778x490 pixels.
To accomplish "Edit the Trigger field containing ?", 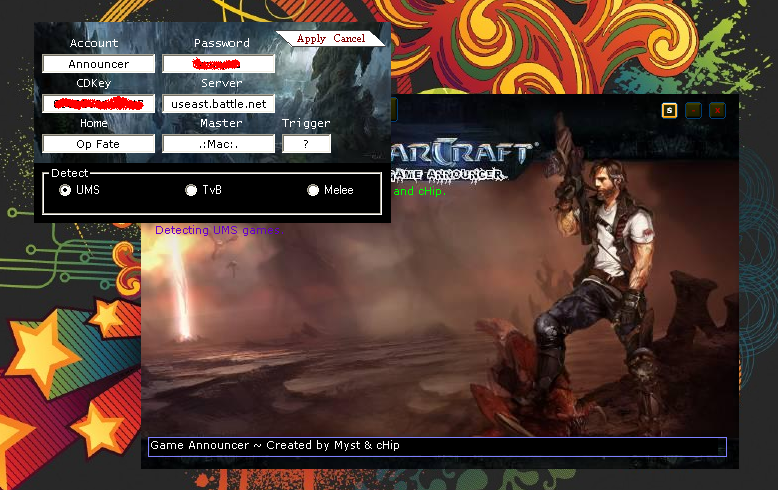I will click(x=306, y=144).
